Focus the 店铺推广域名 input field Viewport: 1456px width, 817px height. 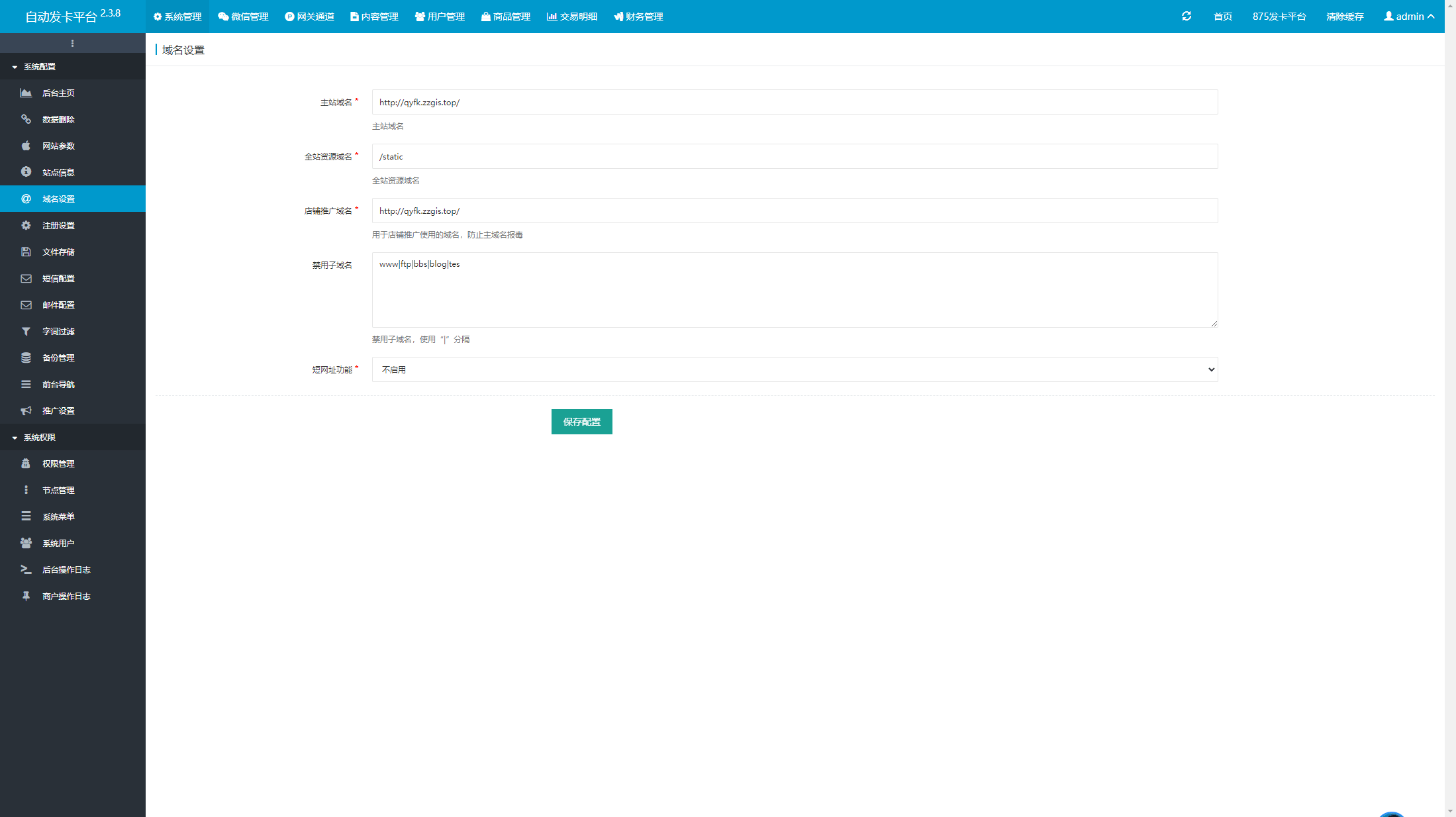pyautogui.click(x=795, y=211)
